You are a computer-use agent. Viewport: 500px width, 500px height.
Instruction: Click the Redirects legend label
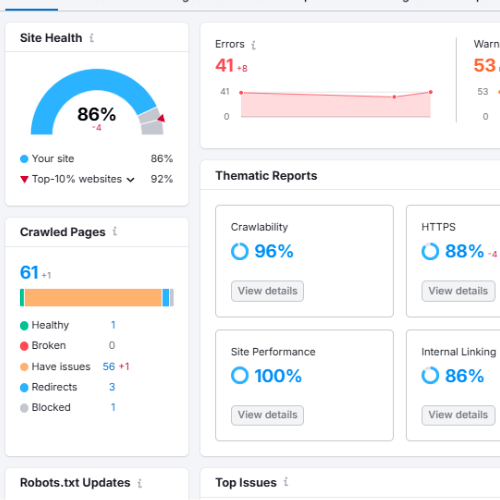pos(54,387)
